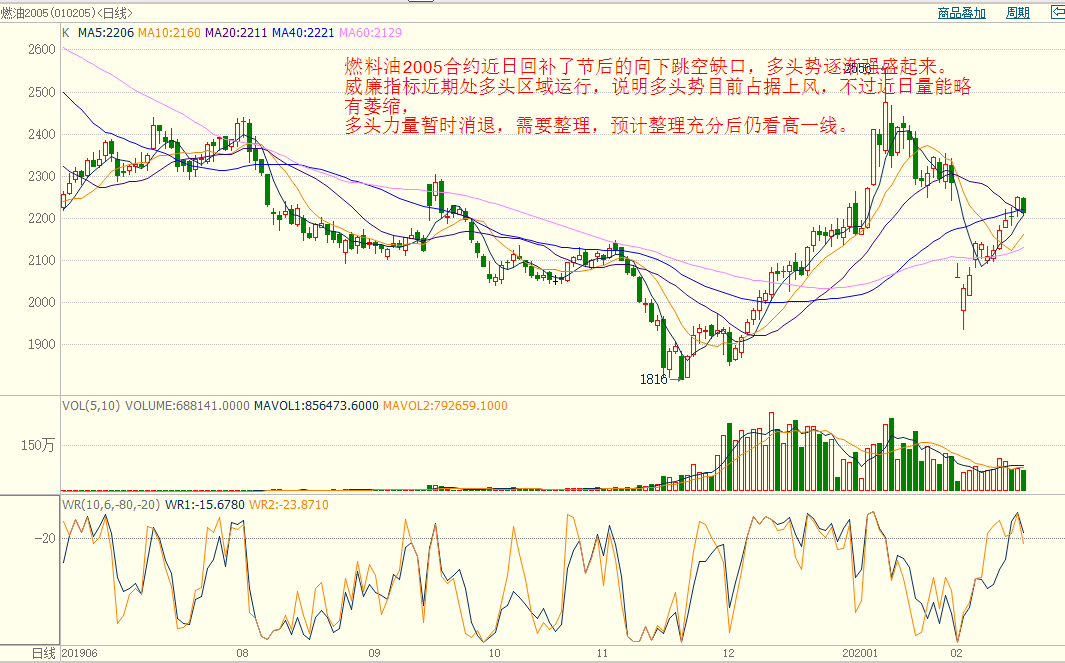Open the 周期 period menu
Image resolution: width=1065 pixels, height=663 pixels.
[x=1017, y=13]
